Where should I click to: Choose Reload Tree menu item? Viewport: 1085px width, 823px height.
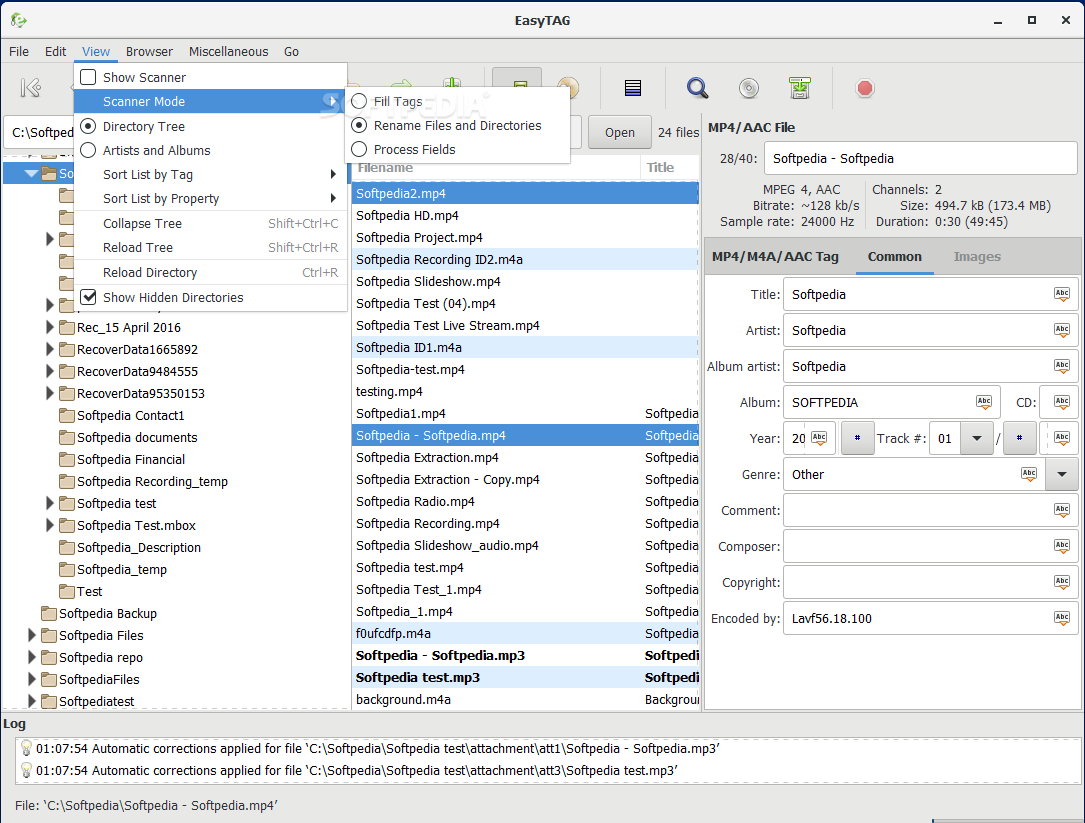[210, 248]
